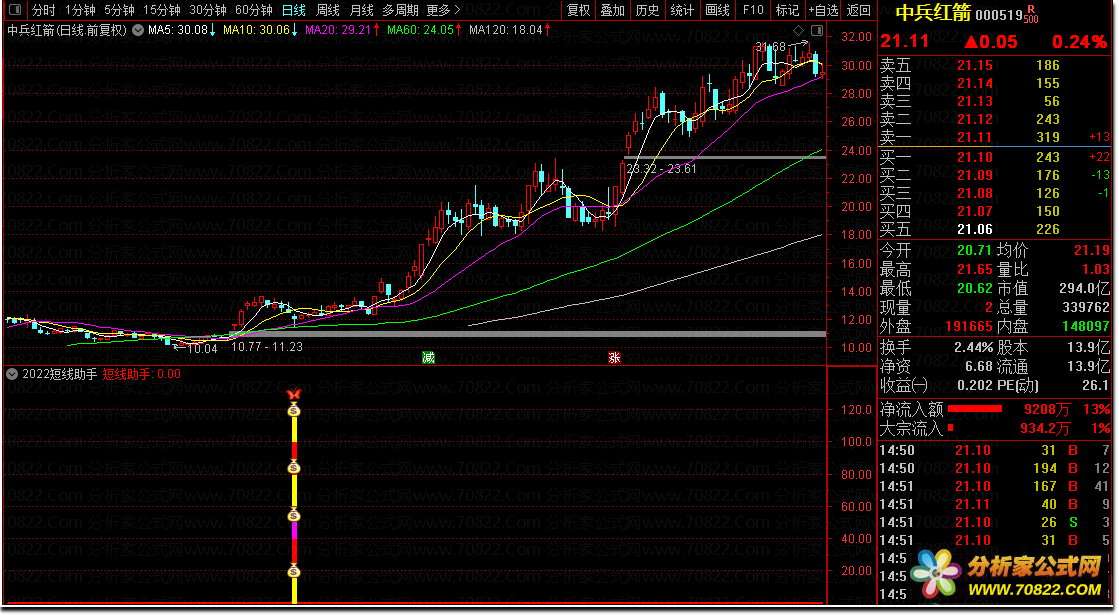Click the 大宗流入 value 934.2万
This screenshot has height=615, width=1119.
1045,428
